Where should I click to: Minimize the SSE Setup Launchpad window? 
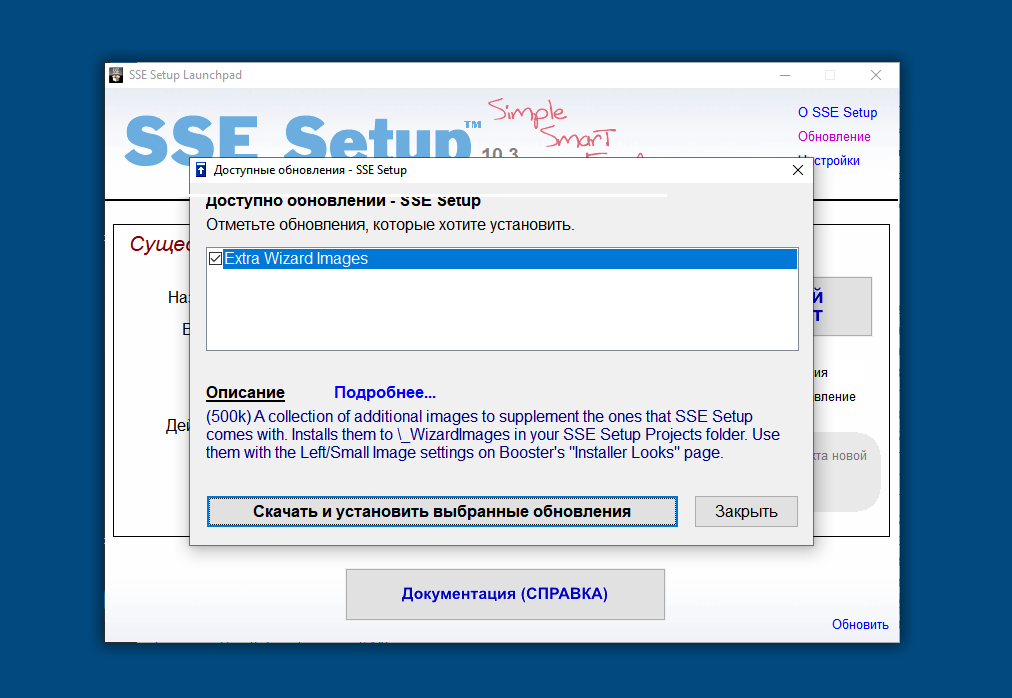785,75
